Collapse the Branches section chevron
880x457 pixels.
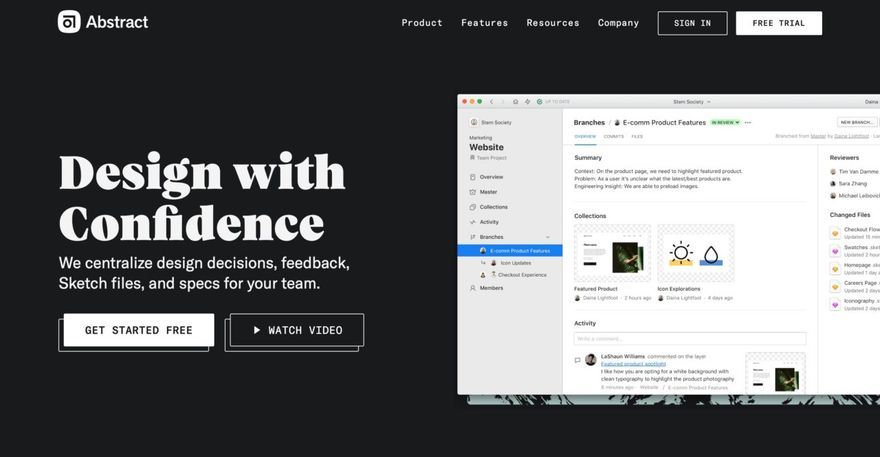point(548,237)
